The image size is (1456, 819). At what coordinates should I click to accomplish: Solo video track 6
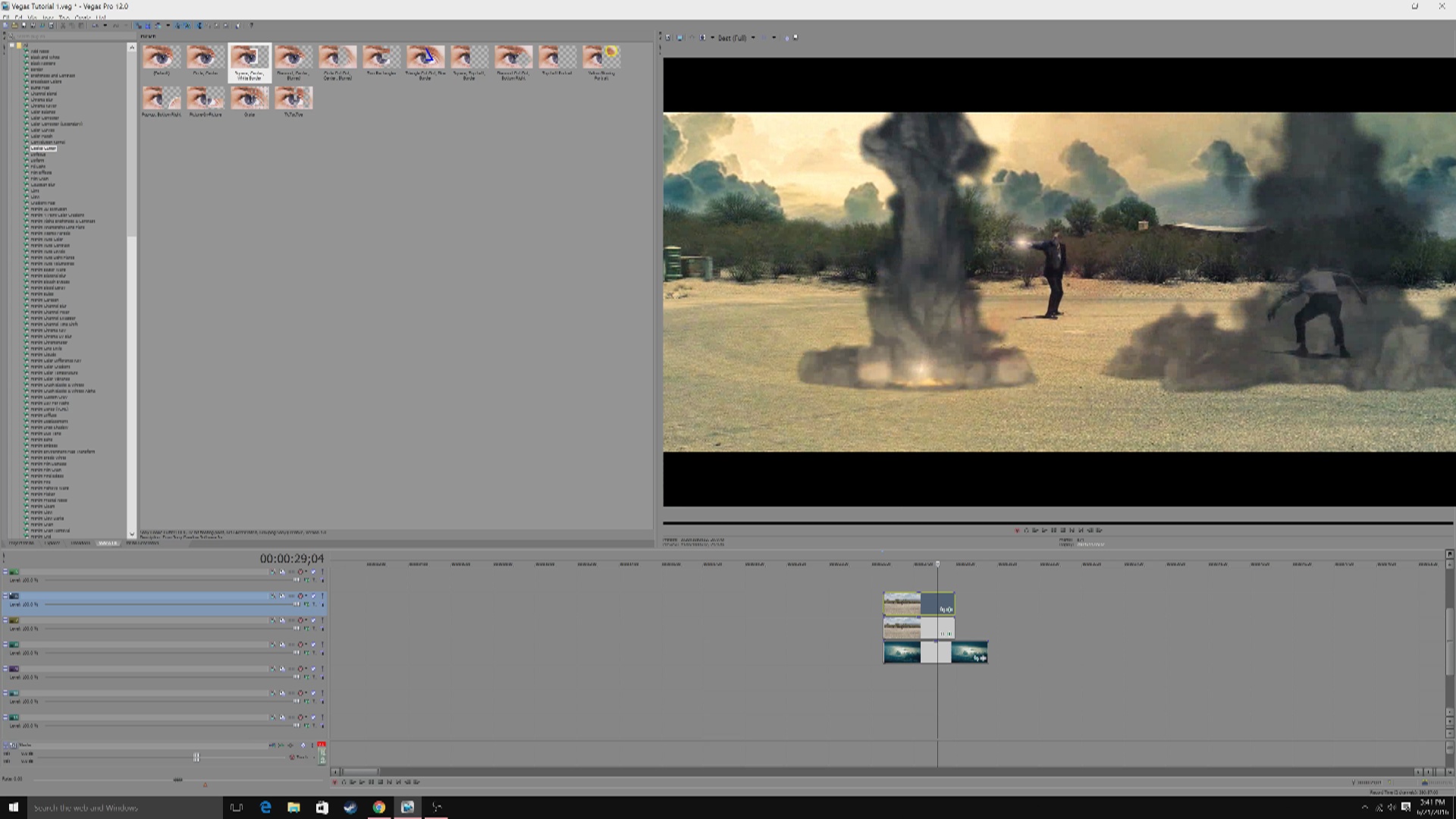(x=322, y=693)
